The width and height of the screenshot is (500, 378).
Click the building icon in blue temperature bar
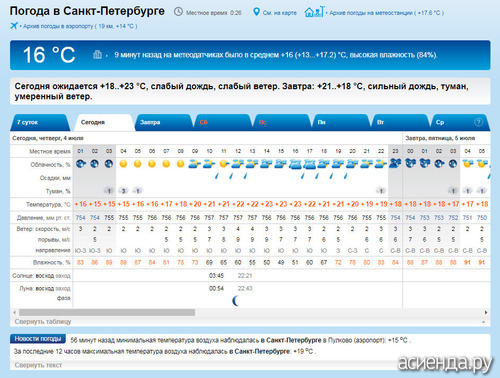[x=97, y=54]
